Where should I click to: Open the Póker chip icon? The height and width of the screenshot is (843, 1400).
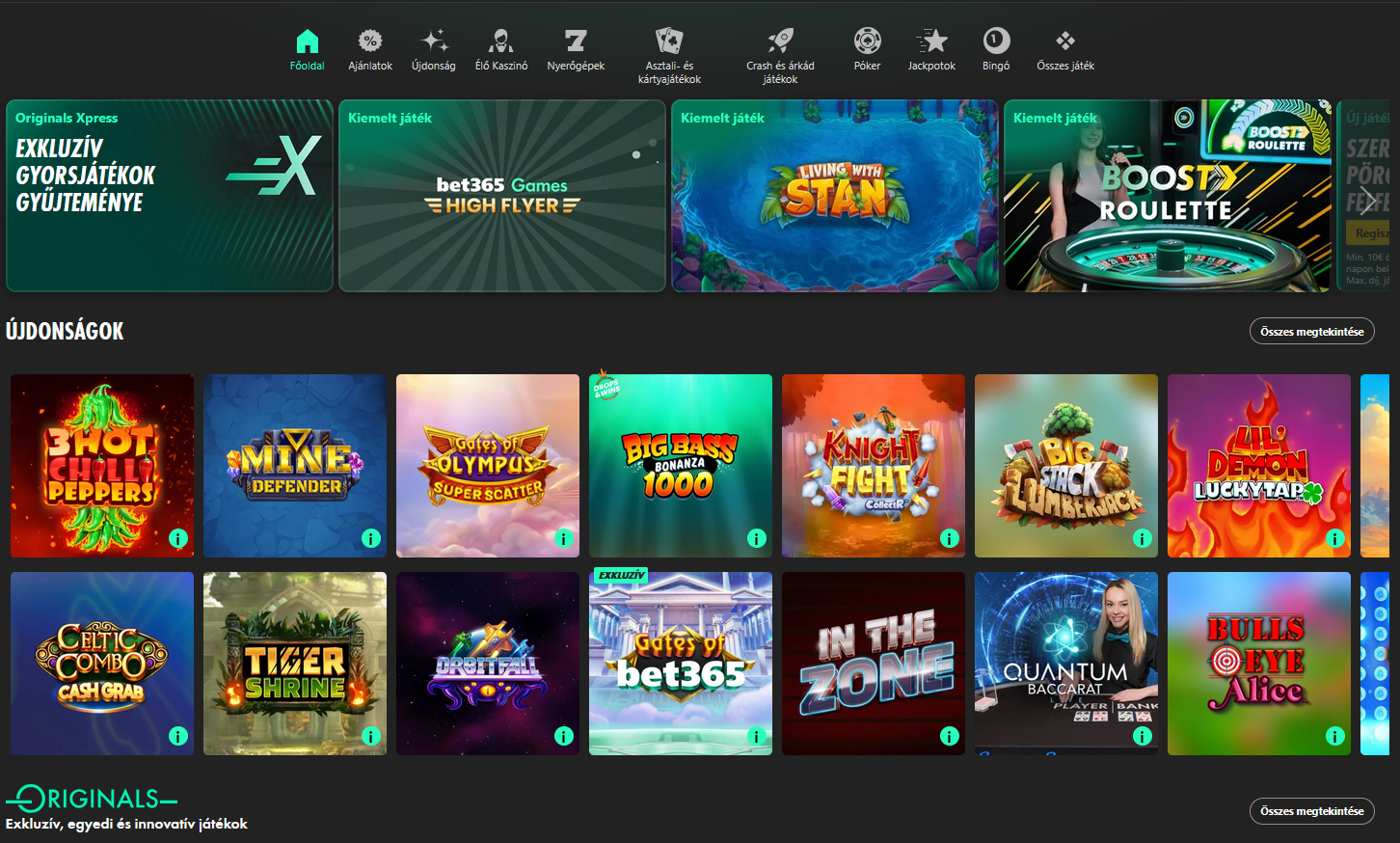click(x=867, y=41)
